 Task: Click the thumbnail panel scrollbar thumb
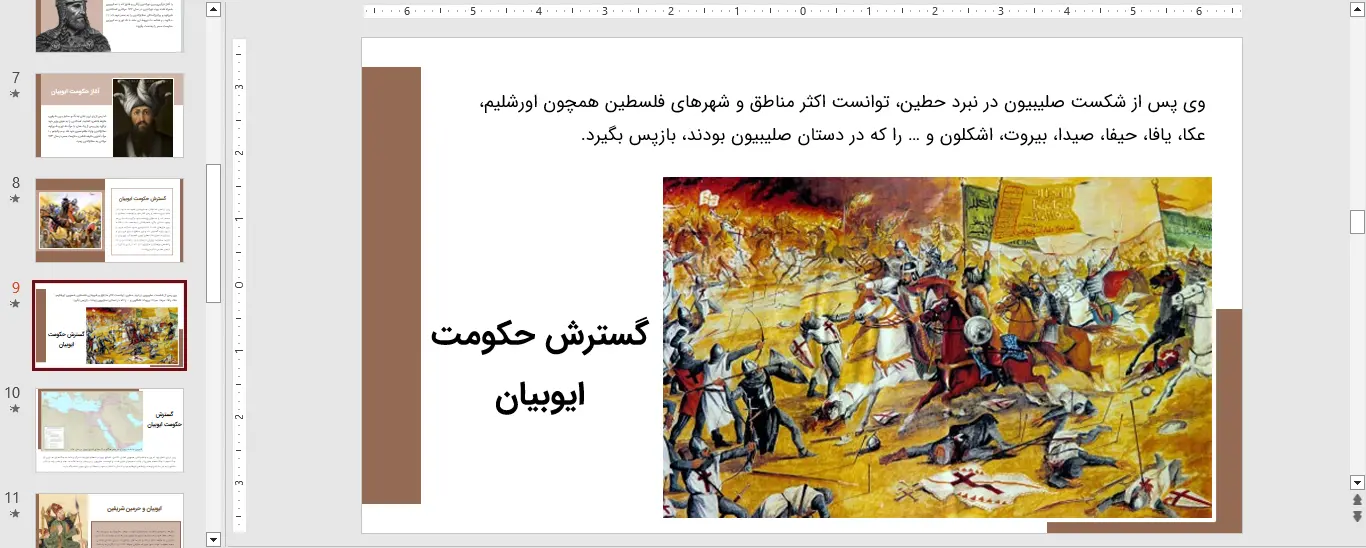pyautogui.click(x=213, y=233)
